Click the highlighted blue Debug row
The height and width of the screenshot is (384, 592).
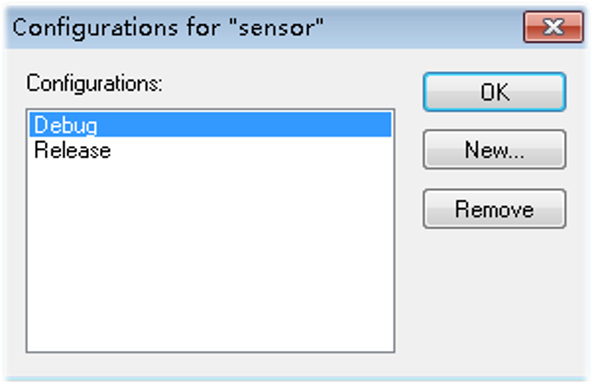point(210,125)
